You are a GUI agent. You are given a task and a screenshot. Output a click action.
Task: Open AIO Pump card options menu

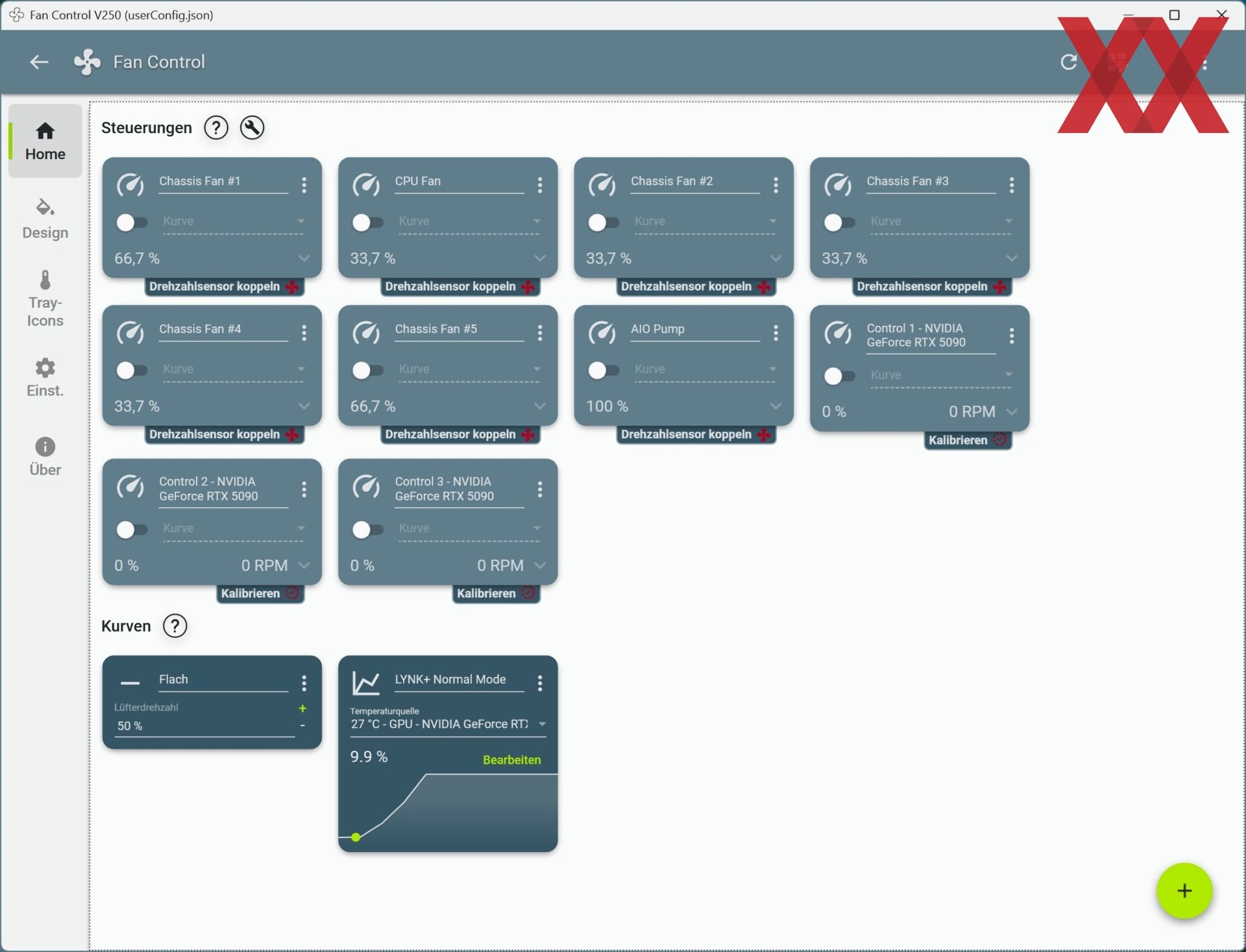tap(776, 334)
